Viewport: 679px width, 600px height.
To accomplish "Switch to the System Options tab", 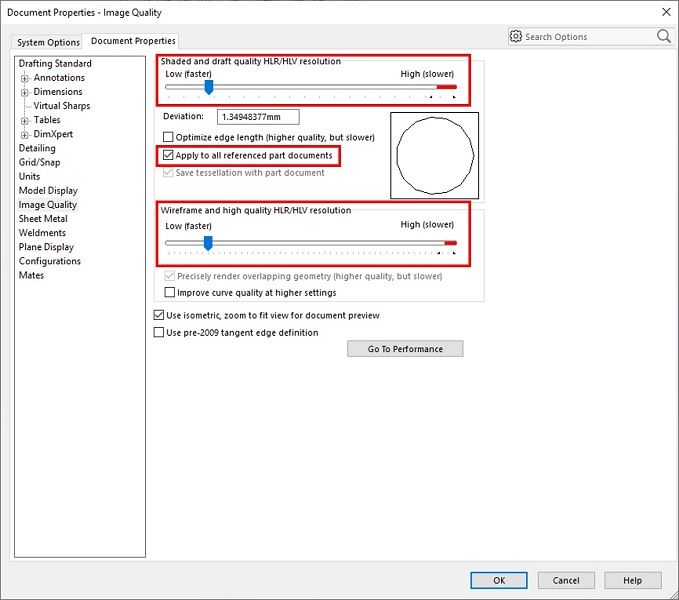I will tap(48, 42).
